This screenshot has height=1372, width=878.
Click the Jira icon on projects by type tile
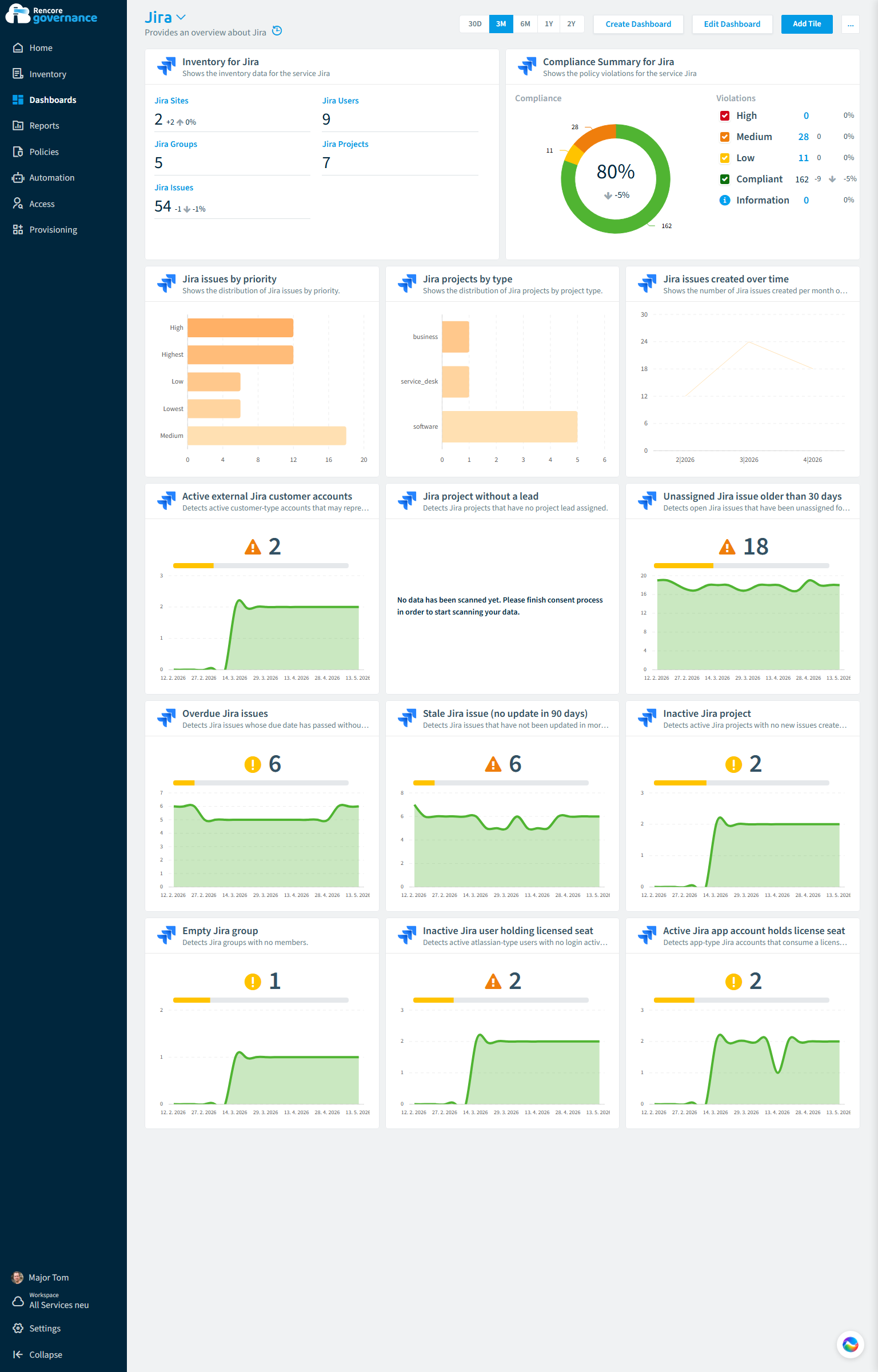(407, 284)
